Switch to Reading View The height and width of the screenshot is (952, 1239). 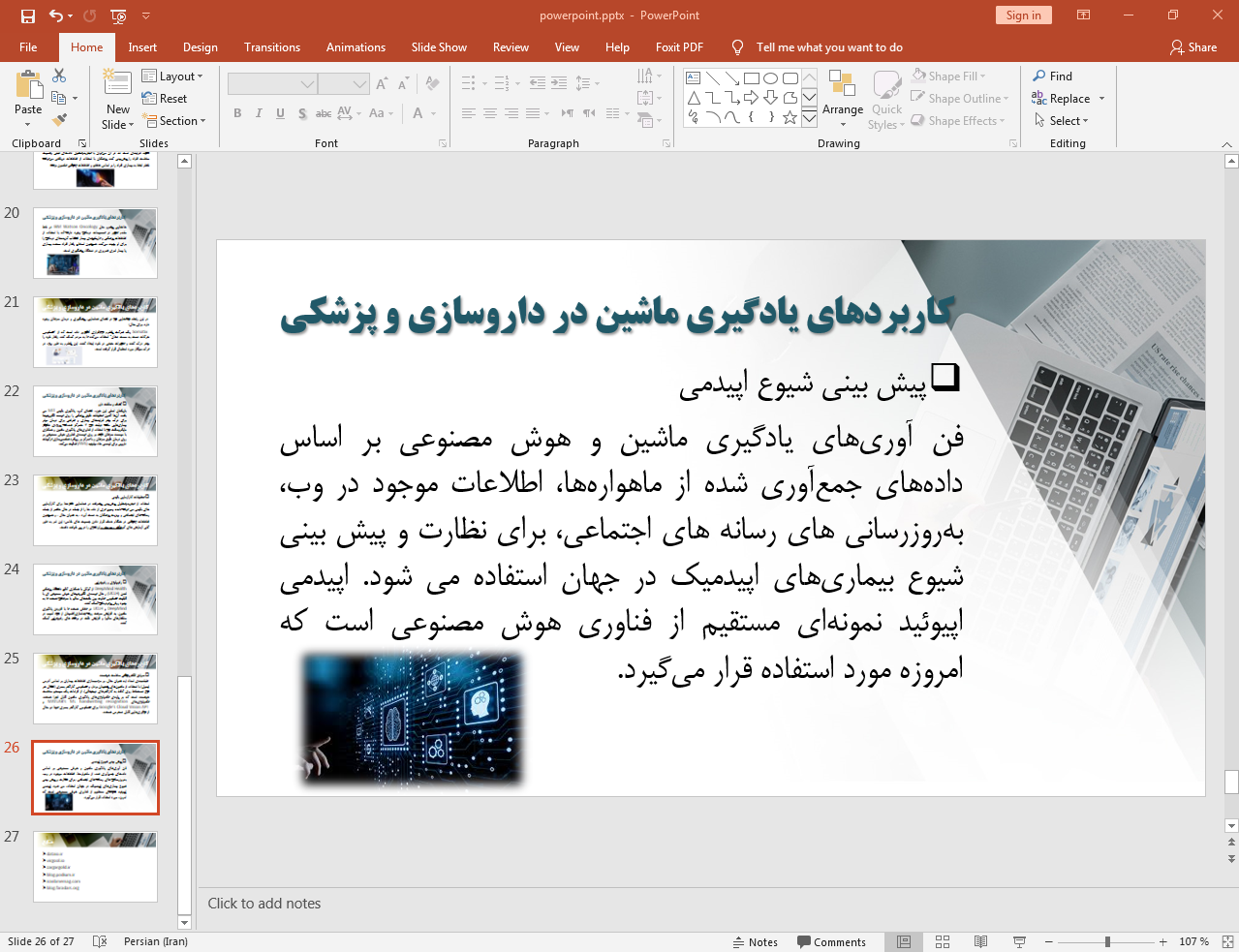click(980, 941)
